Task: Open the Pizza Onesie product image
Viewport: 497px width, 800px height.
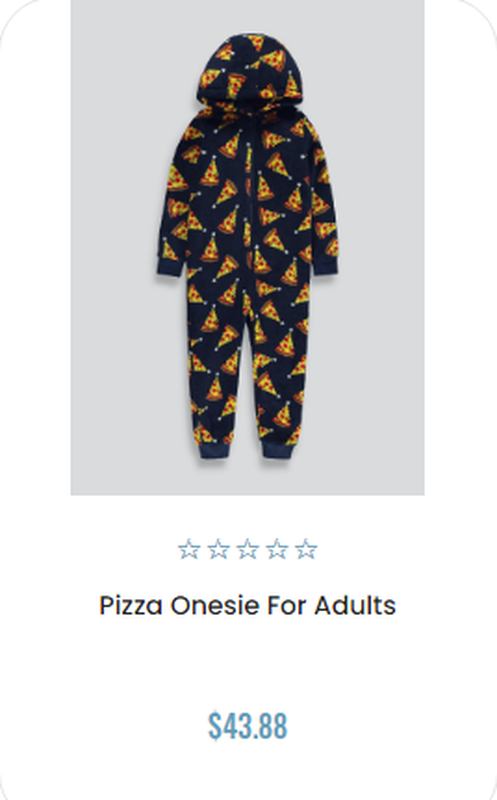Action: point(247,247)
